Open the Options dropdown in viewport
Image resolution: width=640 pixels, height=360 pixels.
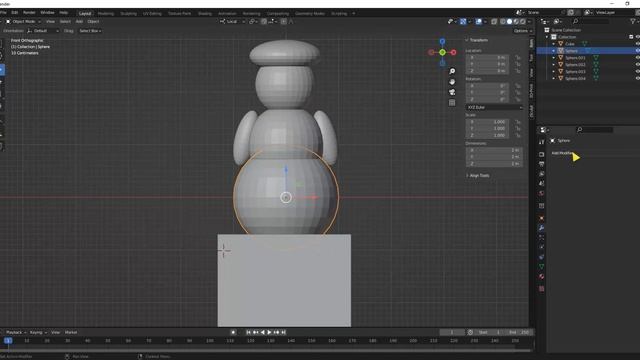pyautogui.click(x=522, y=31)
